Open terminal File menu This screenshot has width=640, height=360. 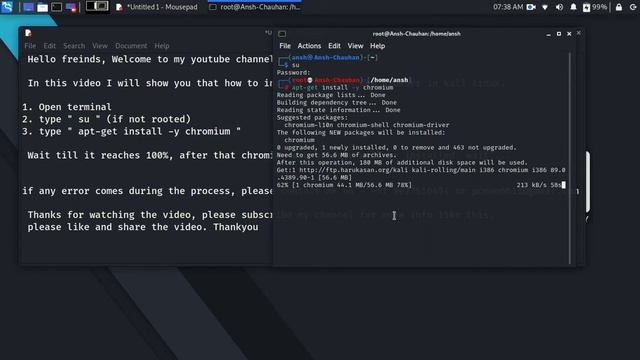point(285,46)
